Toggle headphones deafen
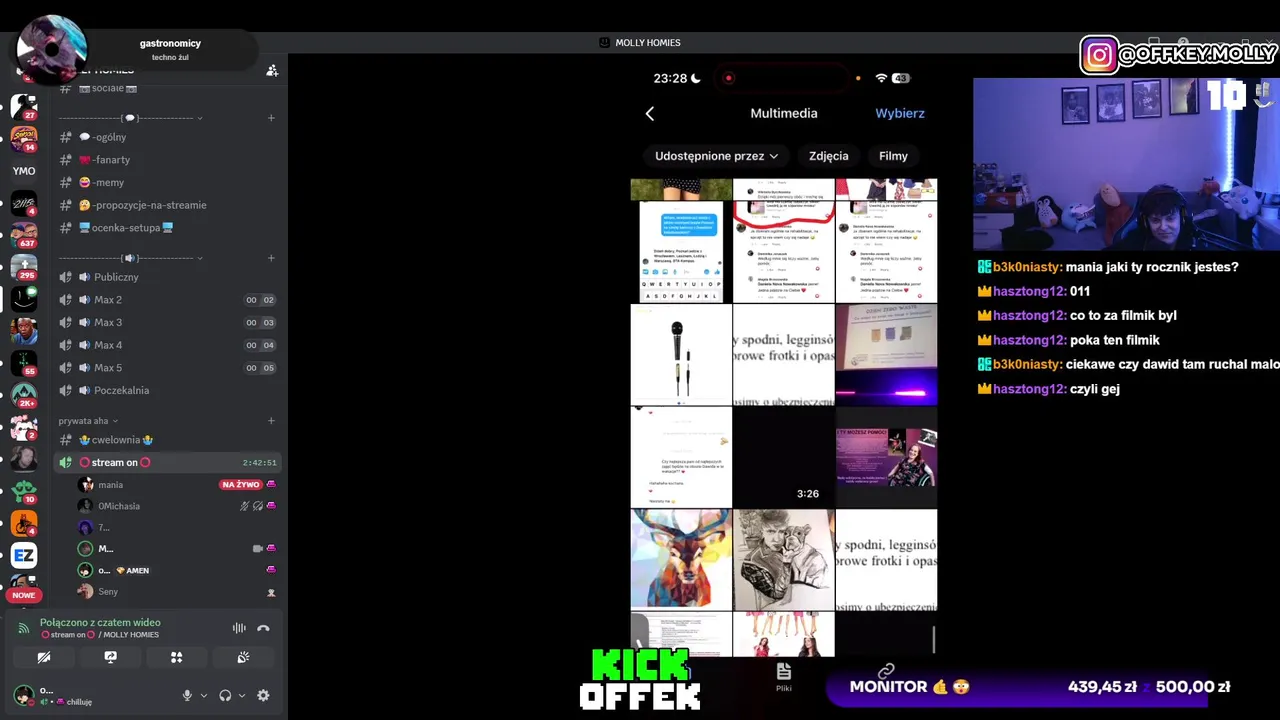 click(x=225, y=695)
